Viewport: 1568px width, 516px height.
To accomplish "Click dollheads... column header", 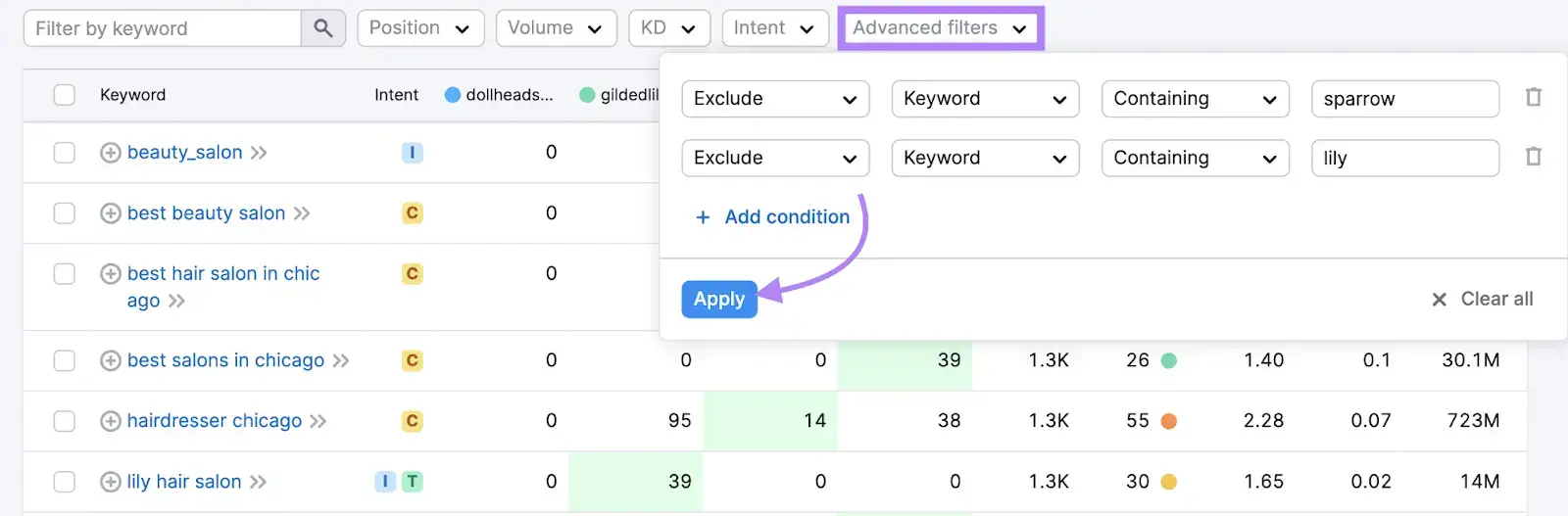I will tap(500, 95).
